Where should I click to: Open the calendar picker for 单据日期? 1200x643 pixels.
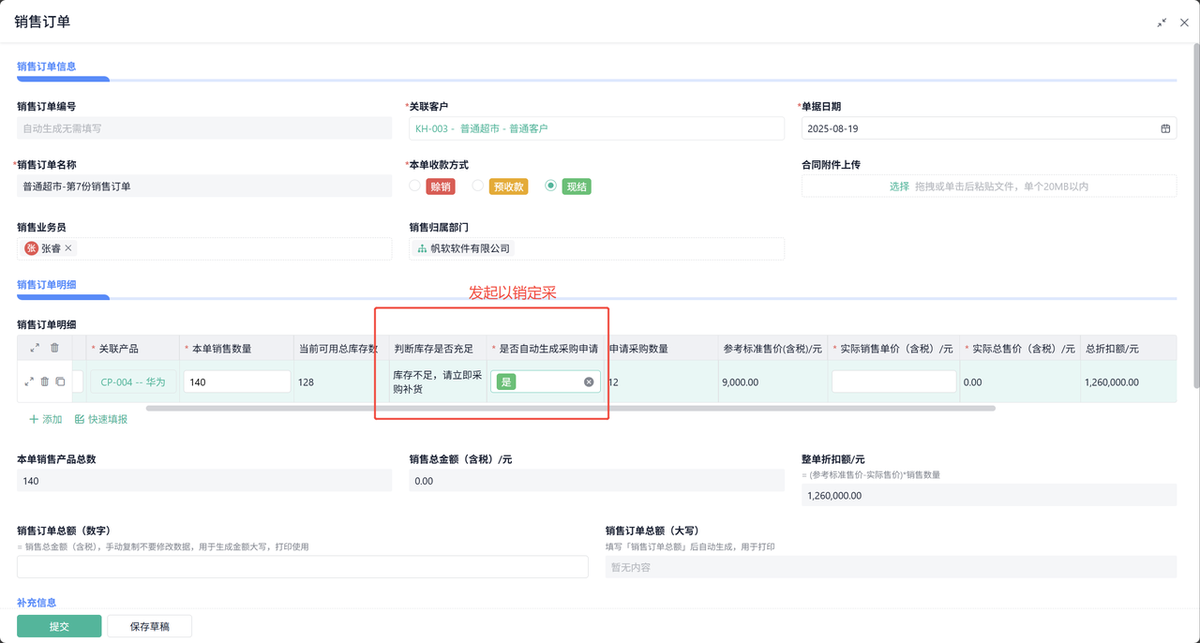tap(1165, 128)
